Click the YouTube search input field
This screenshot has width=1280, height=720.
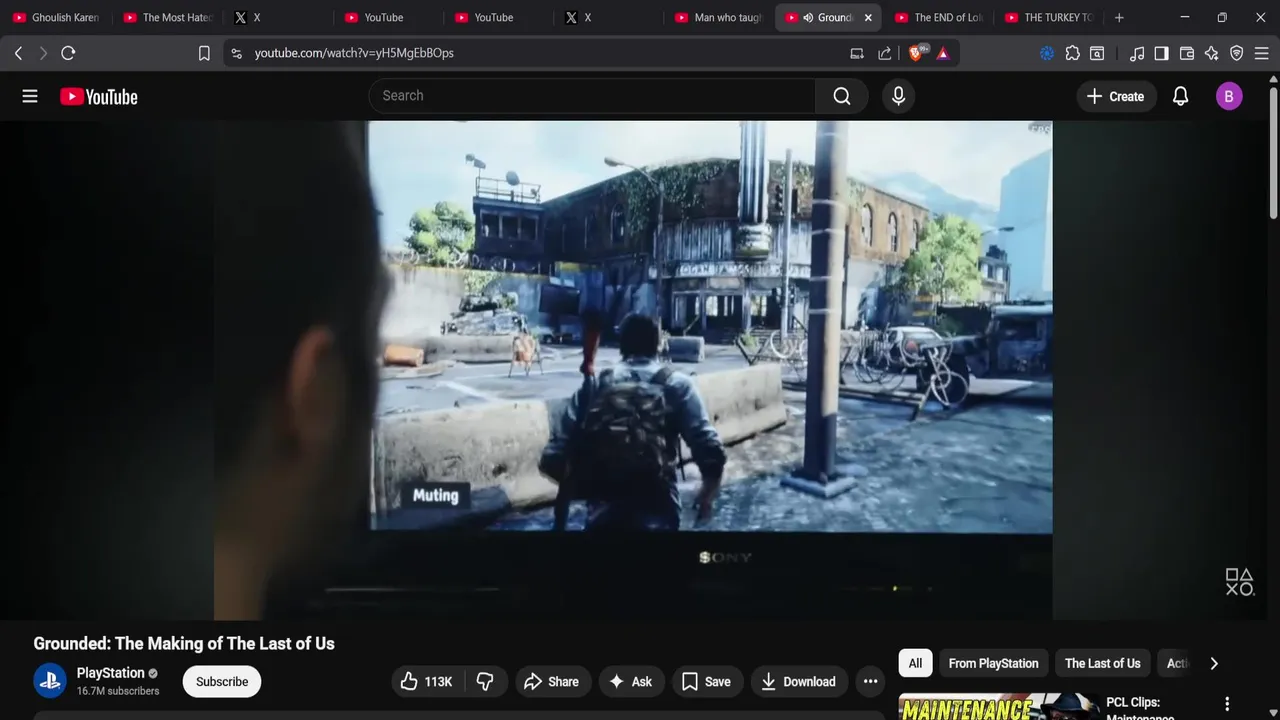(592, 96)
